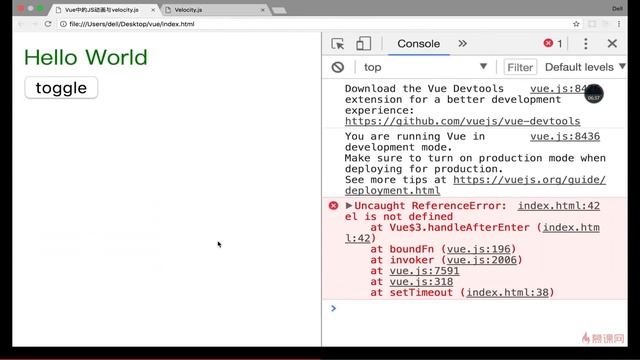Click the page info icon in address bar
Viewport: 640px width, 360px height.
63,24
